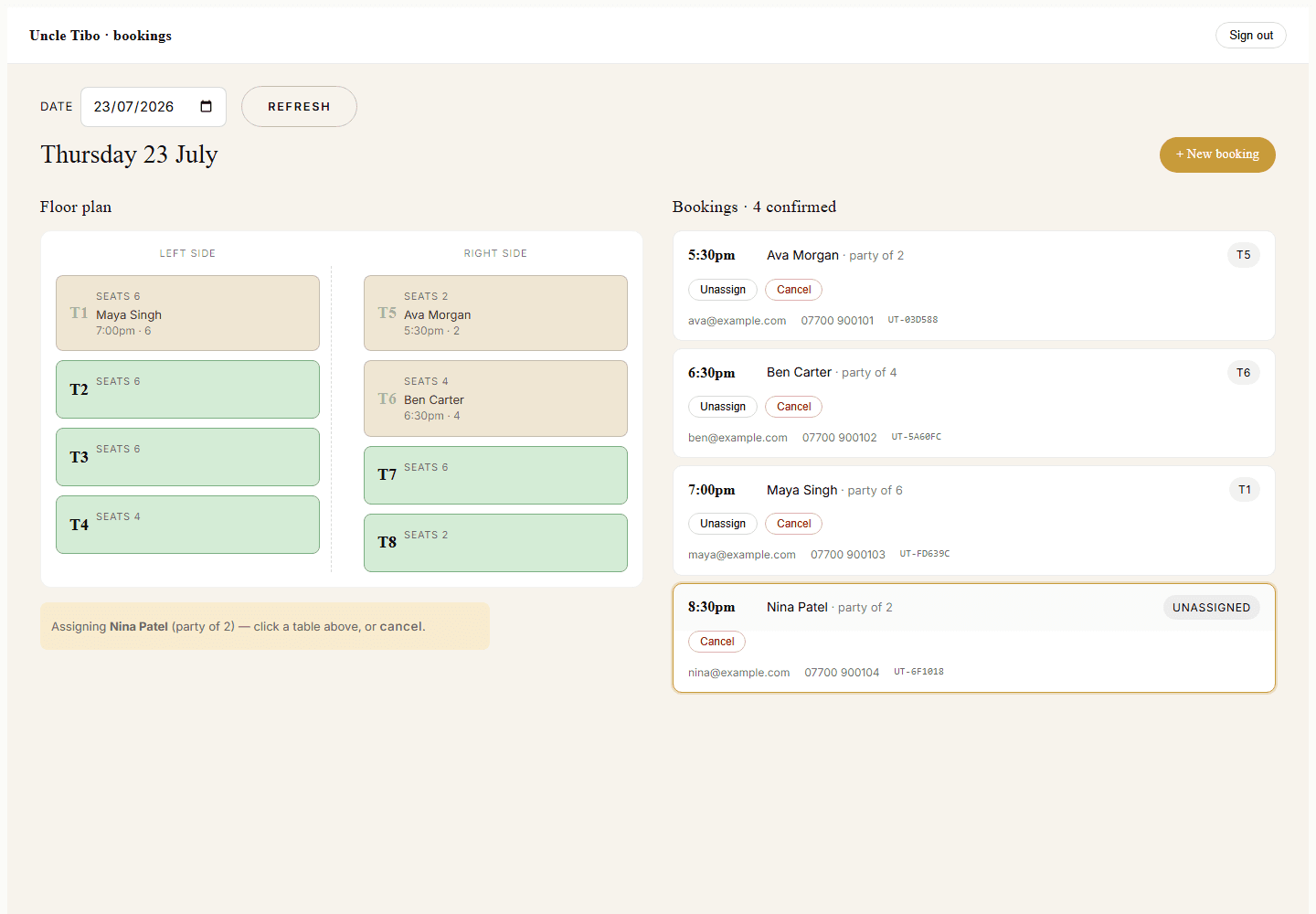Cancel Ben Carter's booking
Image resolution: width=1316 pixels, height=914 pixels.
(x=793, y=407)
